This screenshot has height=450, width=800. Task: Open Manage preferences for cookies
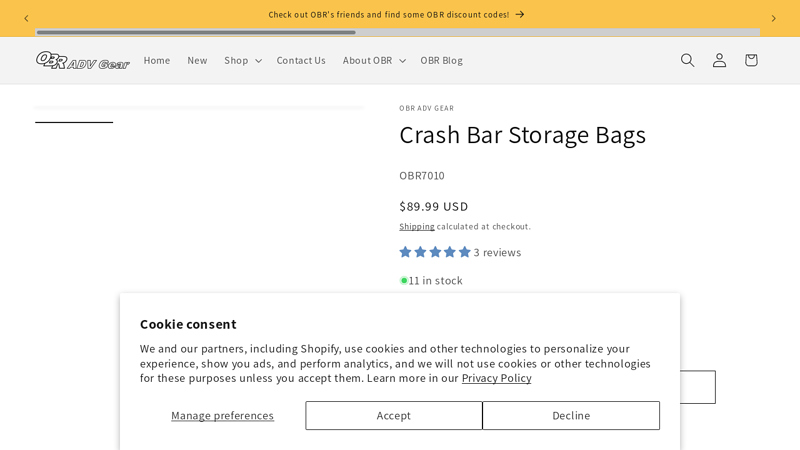coord(222,415)
